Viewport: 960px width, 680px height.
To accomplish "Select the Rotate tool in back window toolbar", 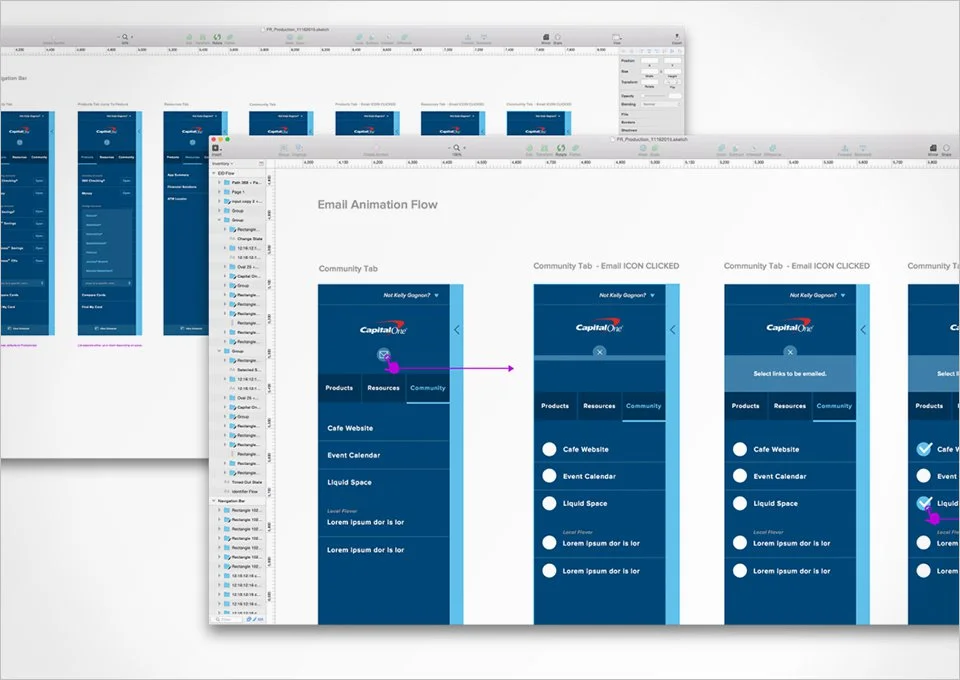I will pyautogui.click(x=217, y=37).
